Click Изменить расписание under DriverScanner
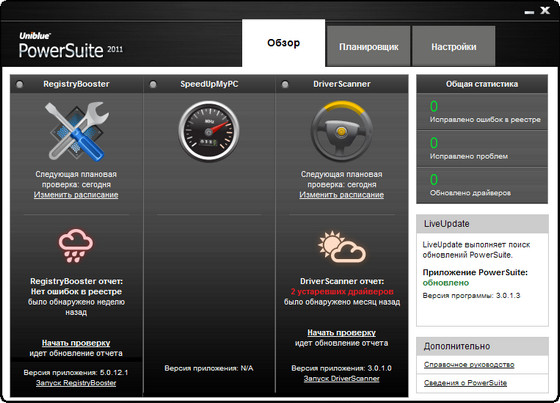 342,195
